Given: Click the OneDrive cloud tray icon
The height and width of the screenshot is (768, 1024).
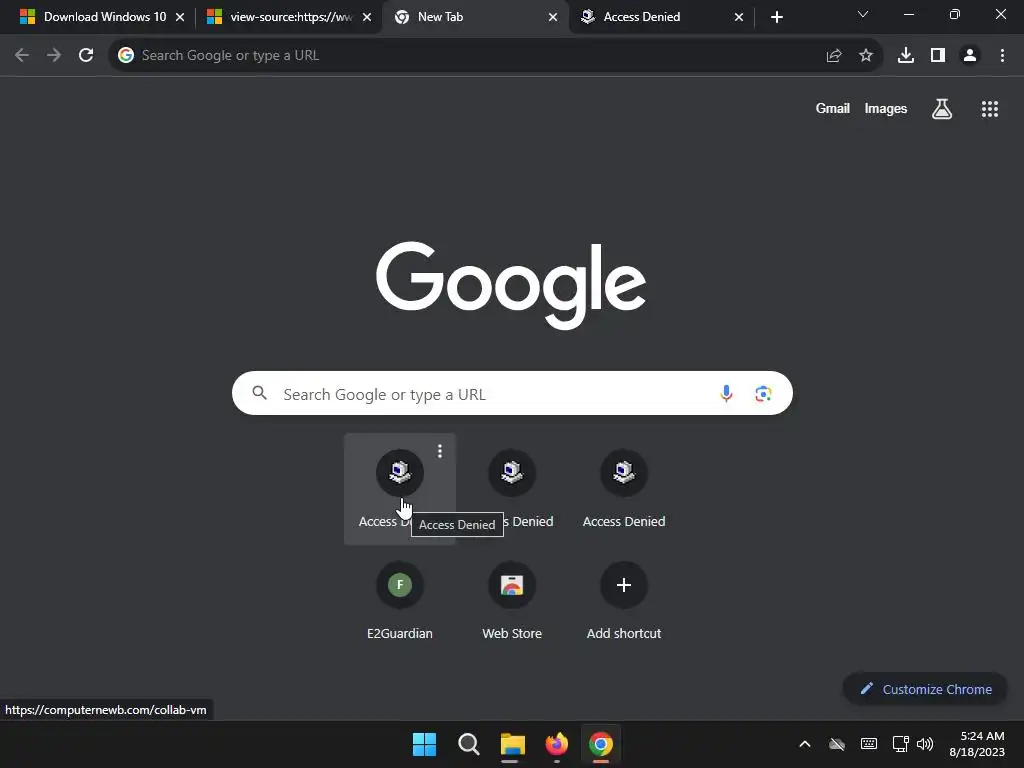Looking at the screenshot, I should (x=837, y=744).
